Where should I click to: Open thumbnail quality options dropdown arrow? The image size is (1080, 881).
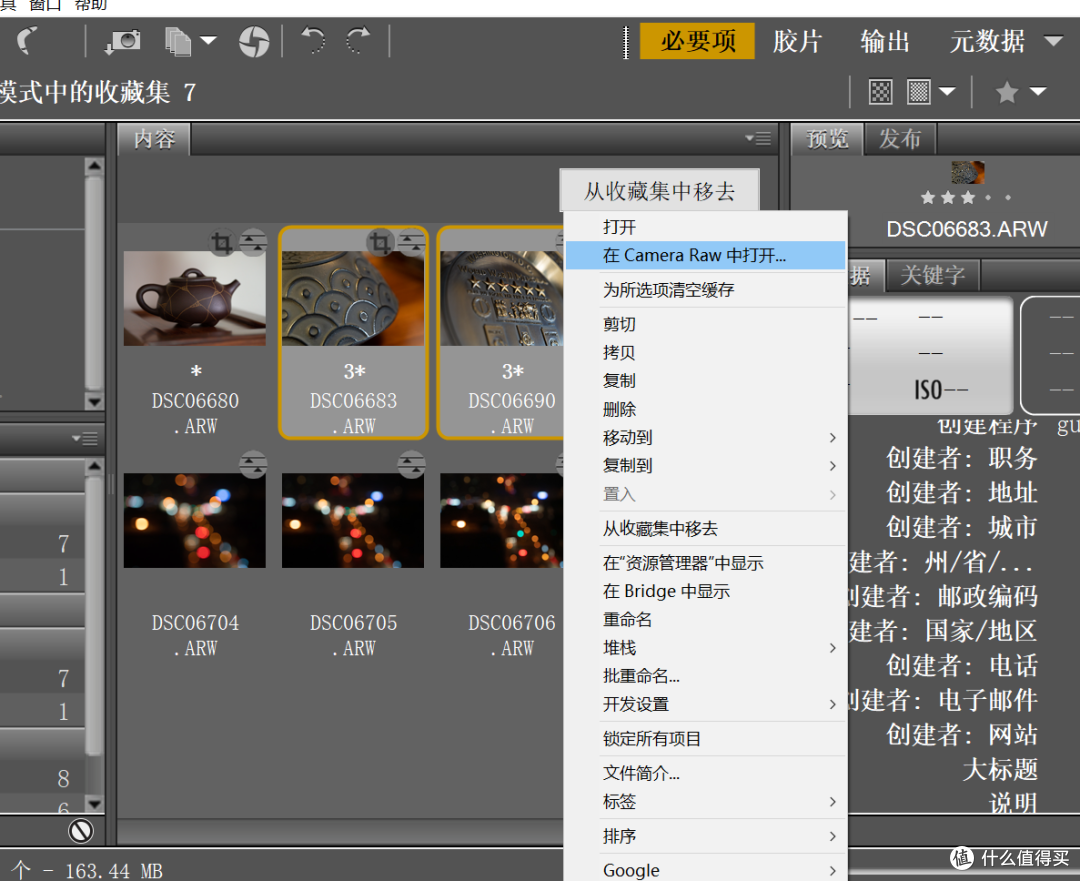(x=947, y=91)
